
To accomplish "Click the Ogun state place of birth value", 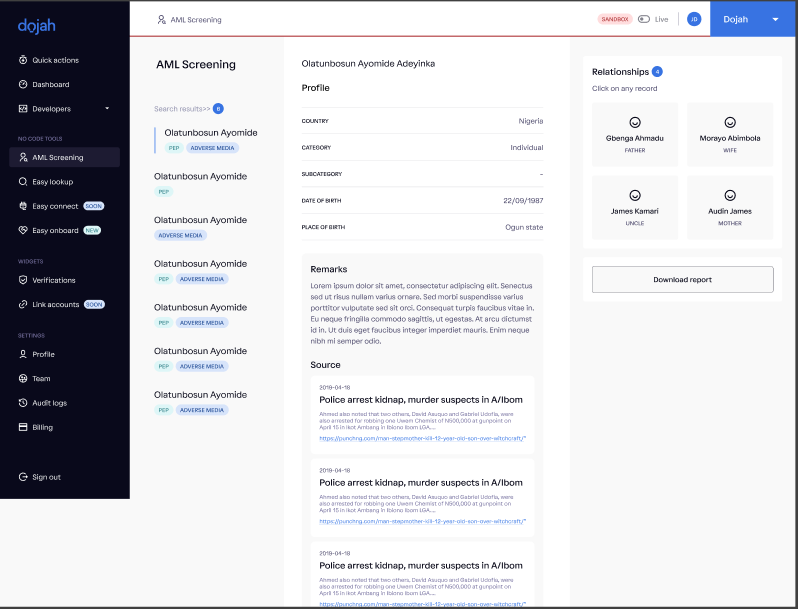I will pyautogui.click(x=524, y=227).
